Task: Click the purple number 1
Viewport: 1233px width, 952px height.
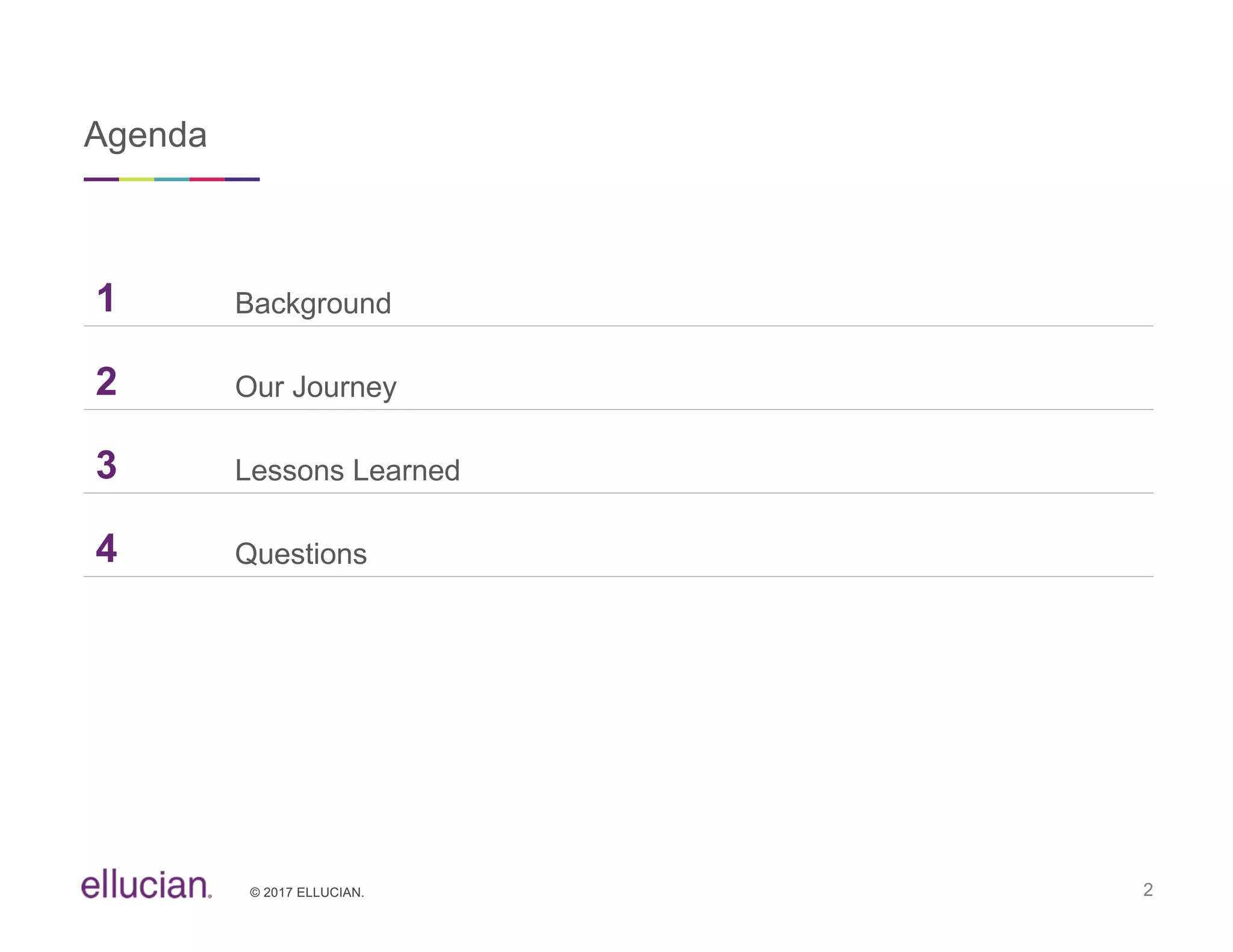Action: (x=106, y=298)
